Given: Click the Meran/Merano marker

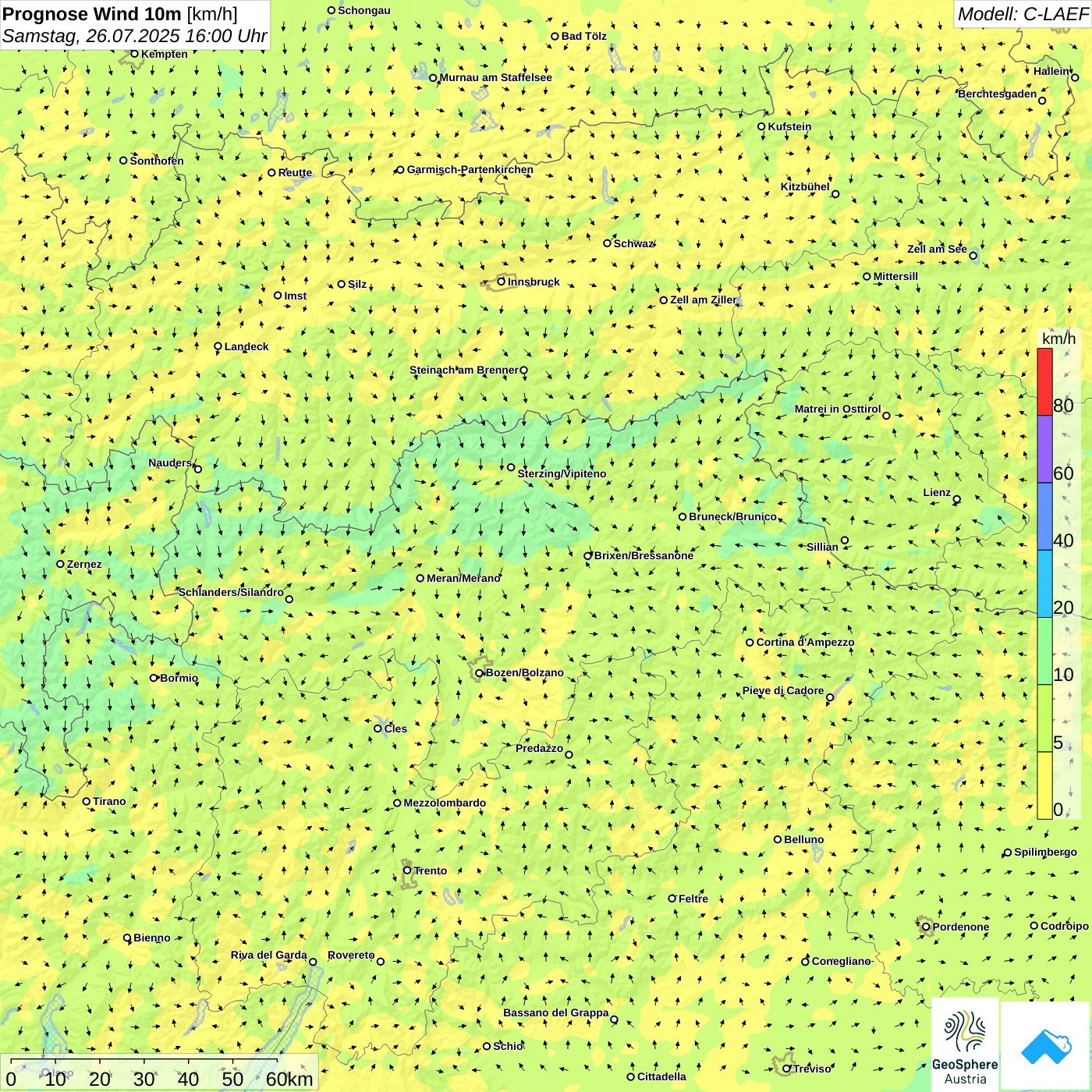Looking at the screenshot, I should [420, 578].
